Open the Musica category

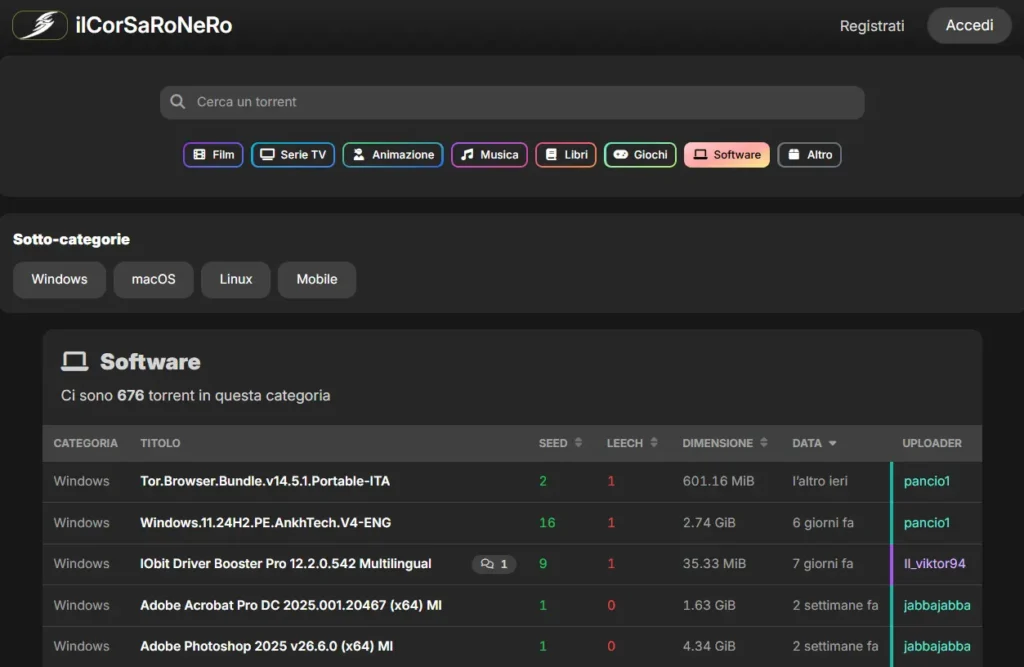coord(489,155)
